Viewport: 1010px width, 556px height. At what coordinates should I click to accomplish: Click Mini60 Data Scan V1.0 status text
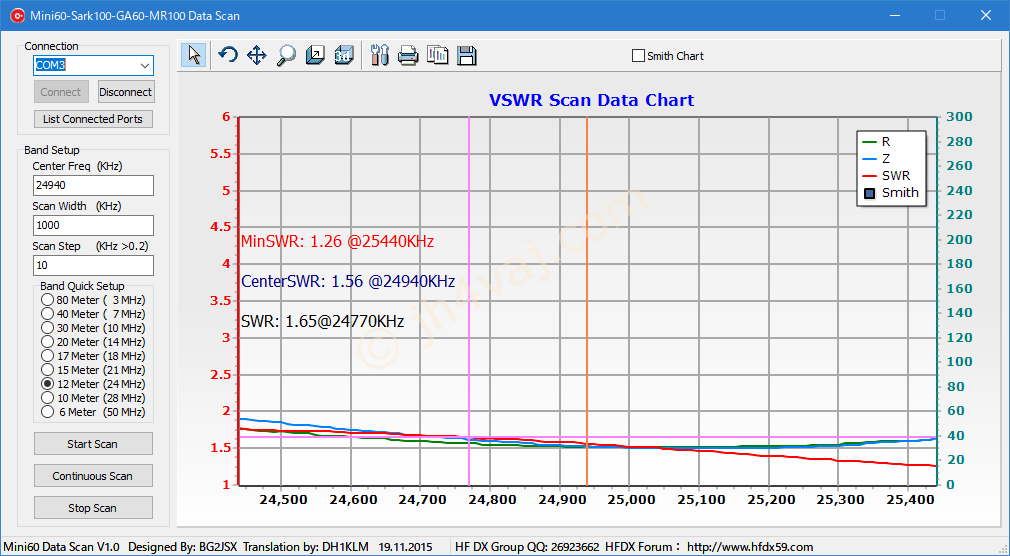coord(62,547)
